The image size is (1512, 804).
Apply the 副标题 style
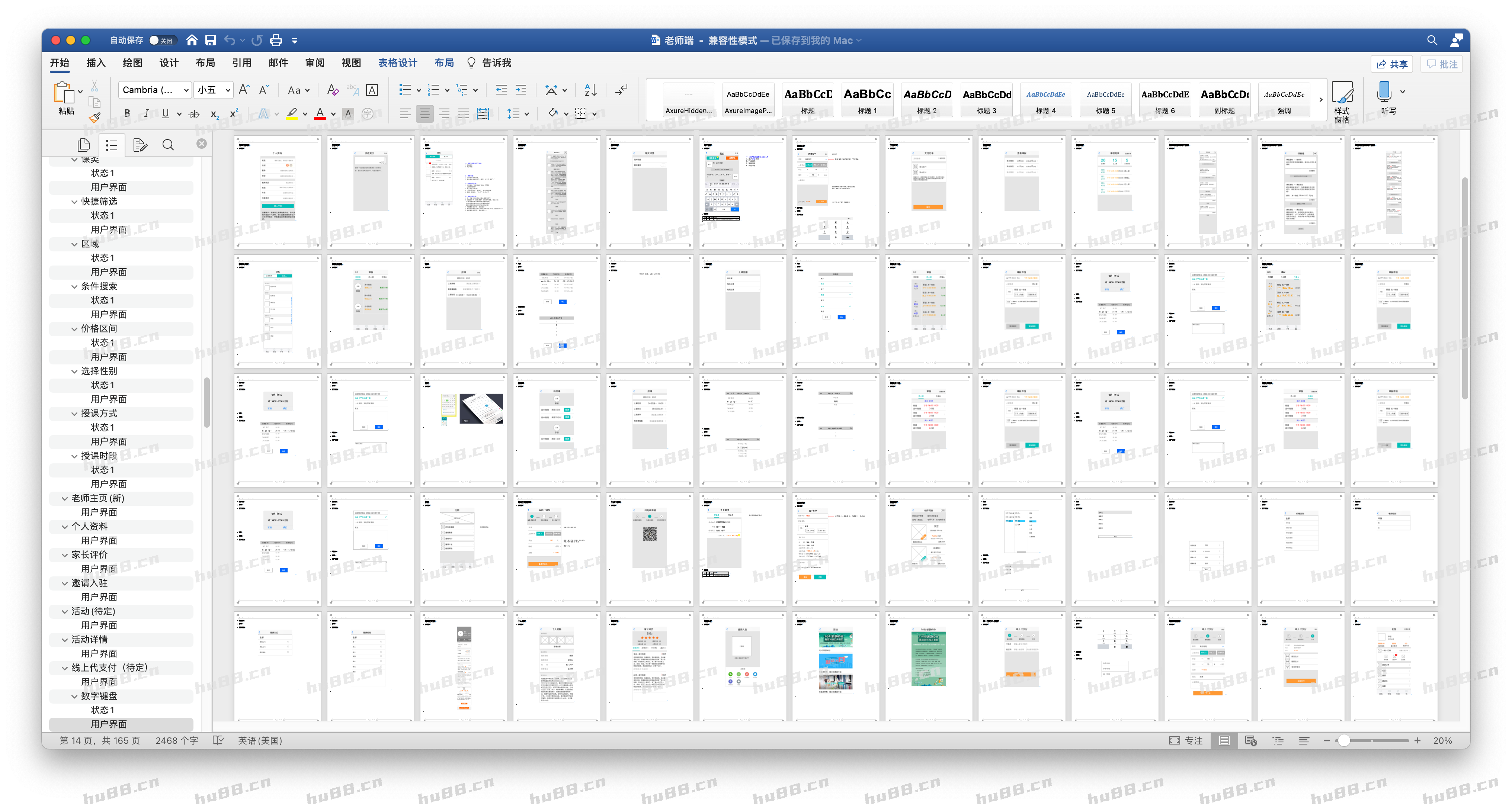(1224, 100)
